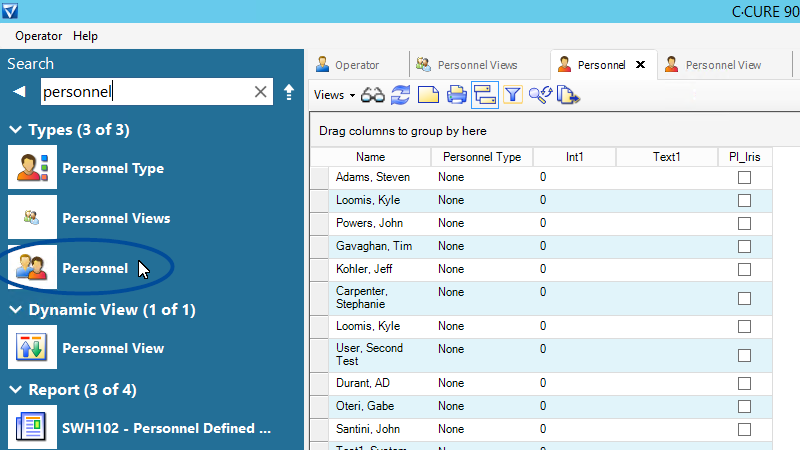This screenshot has width=800, height=450.
Task: Select the name Durant, AD
Action: pos(362,383)
